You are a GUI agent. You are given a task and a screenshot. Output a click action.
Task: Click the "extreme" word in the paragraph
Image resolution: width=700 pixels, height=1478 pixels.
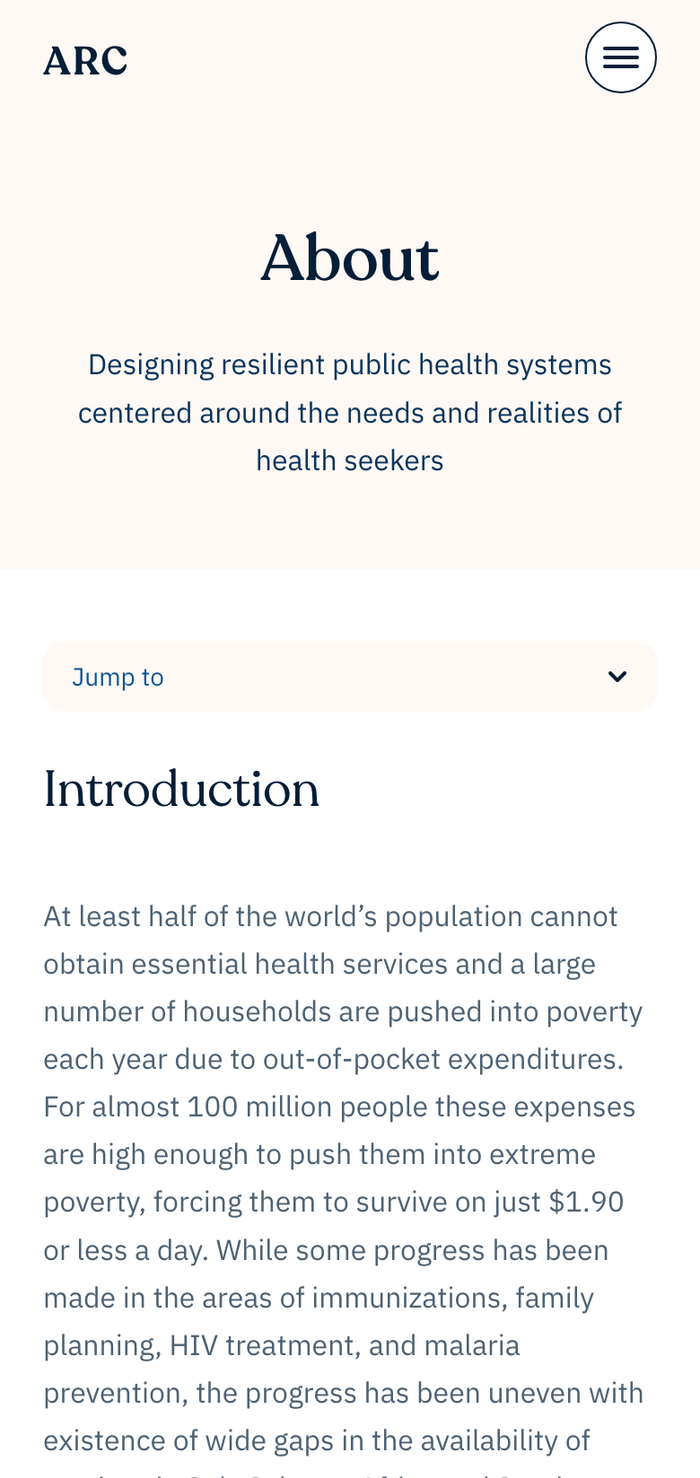[542, 1155]
